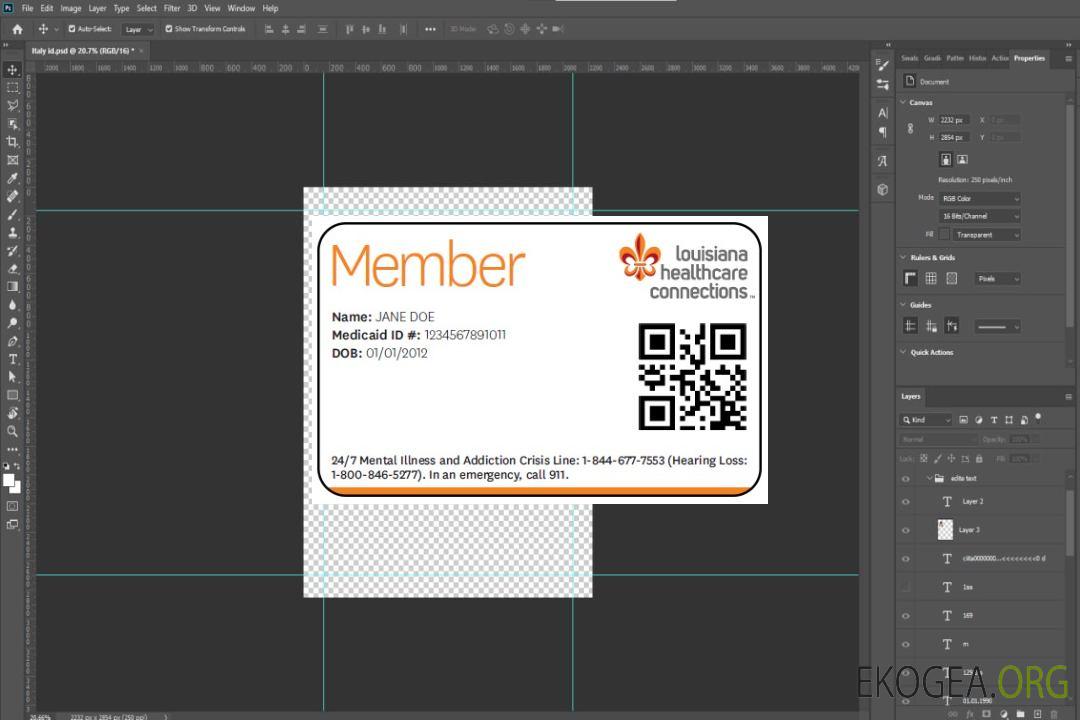
Task: Click the canvas Fill color swatch
Action: pyautogui.click(x=945, y=234)
